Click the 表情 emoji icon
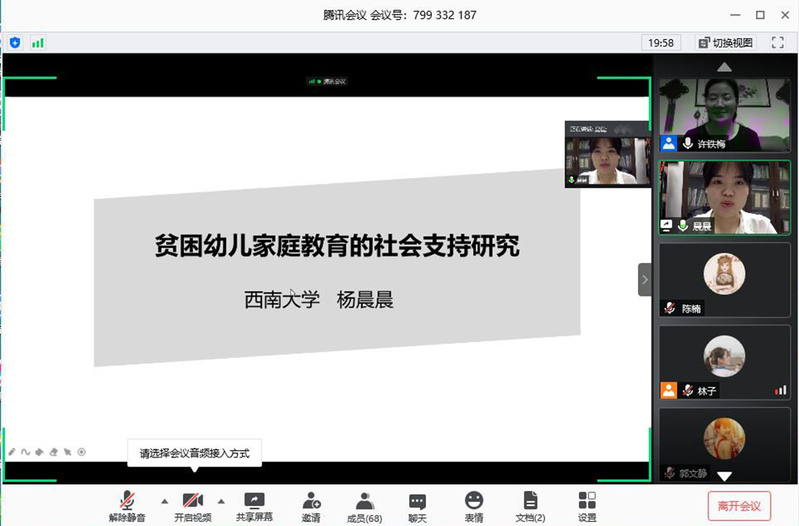The image size is (799, 526). coord(473,500)
